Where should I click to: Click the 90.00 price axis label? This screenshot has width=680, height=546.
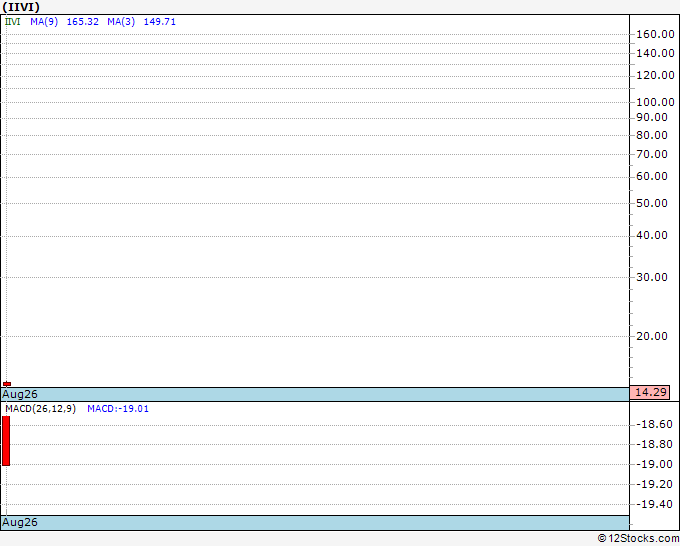pos(652,117)
